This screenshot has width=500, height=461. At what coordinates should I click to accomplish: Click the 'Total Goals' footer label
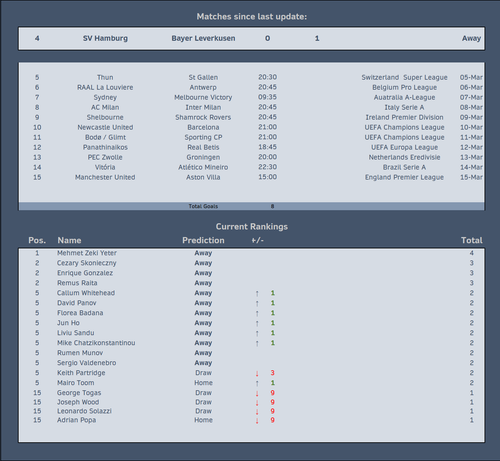(203, 206)
